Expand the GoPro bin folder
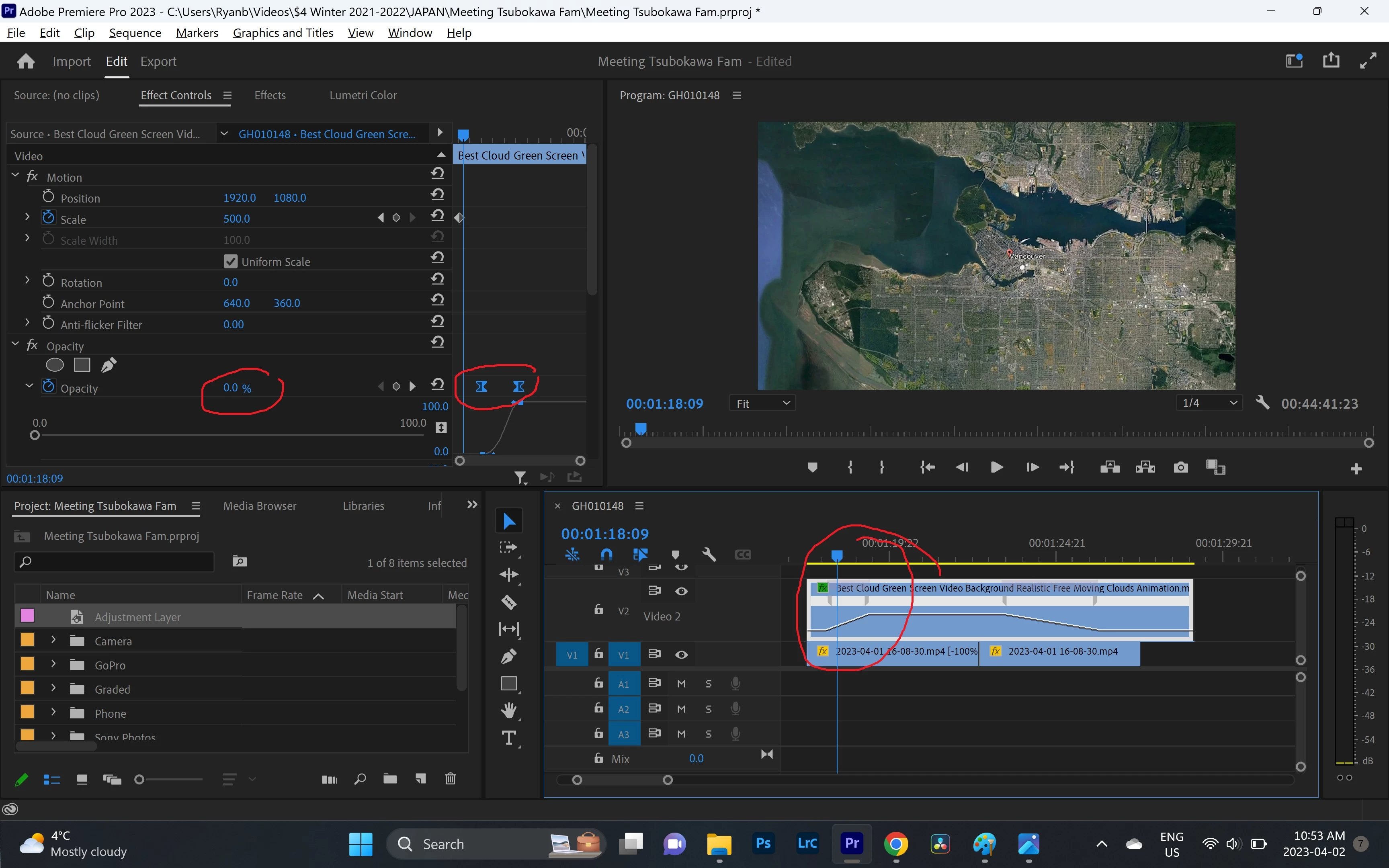The width and height of the screenshot is (1389, 868). (53, 664)
